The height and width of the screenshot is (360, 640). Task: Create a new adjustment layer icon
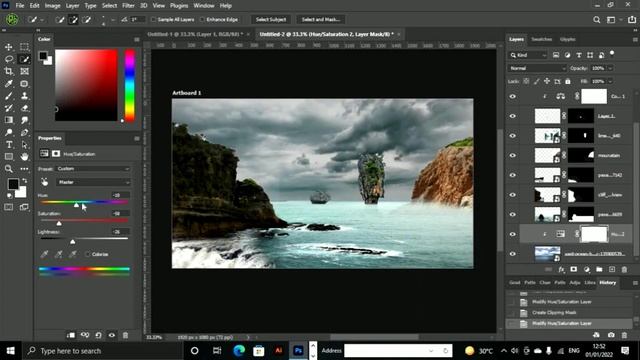tap(587, 269)
